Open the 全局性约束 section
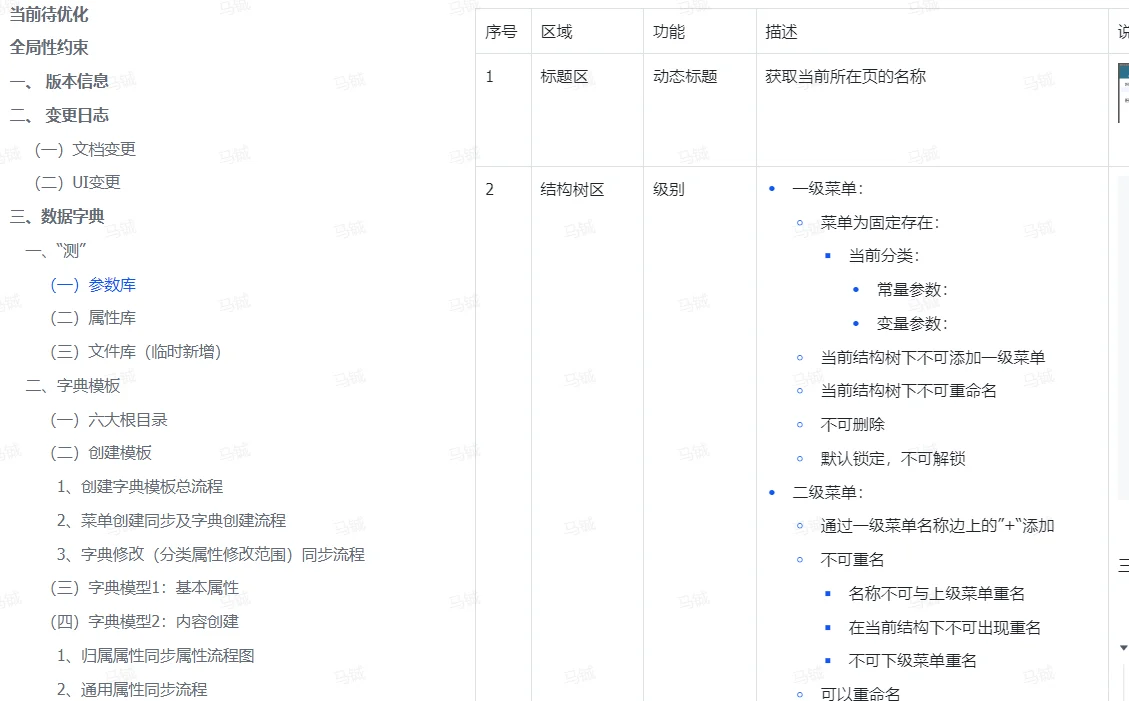The image size is (1129, 701). click(x=47, y=47)
